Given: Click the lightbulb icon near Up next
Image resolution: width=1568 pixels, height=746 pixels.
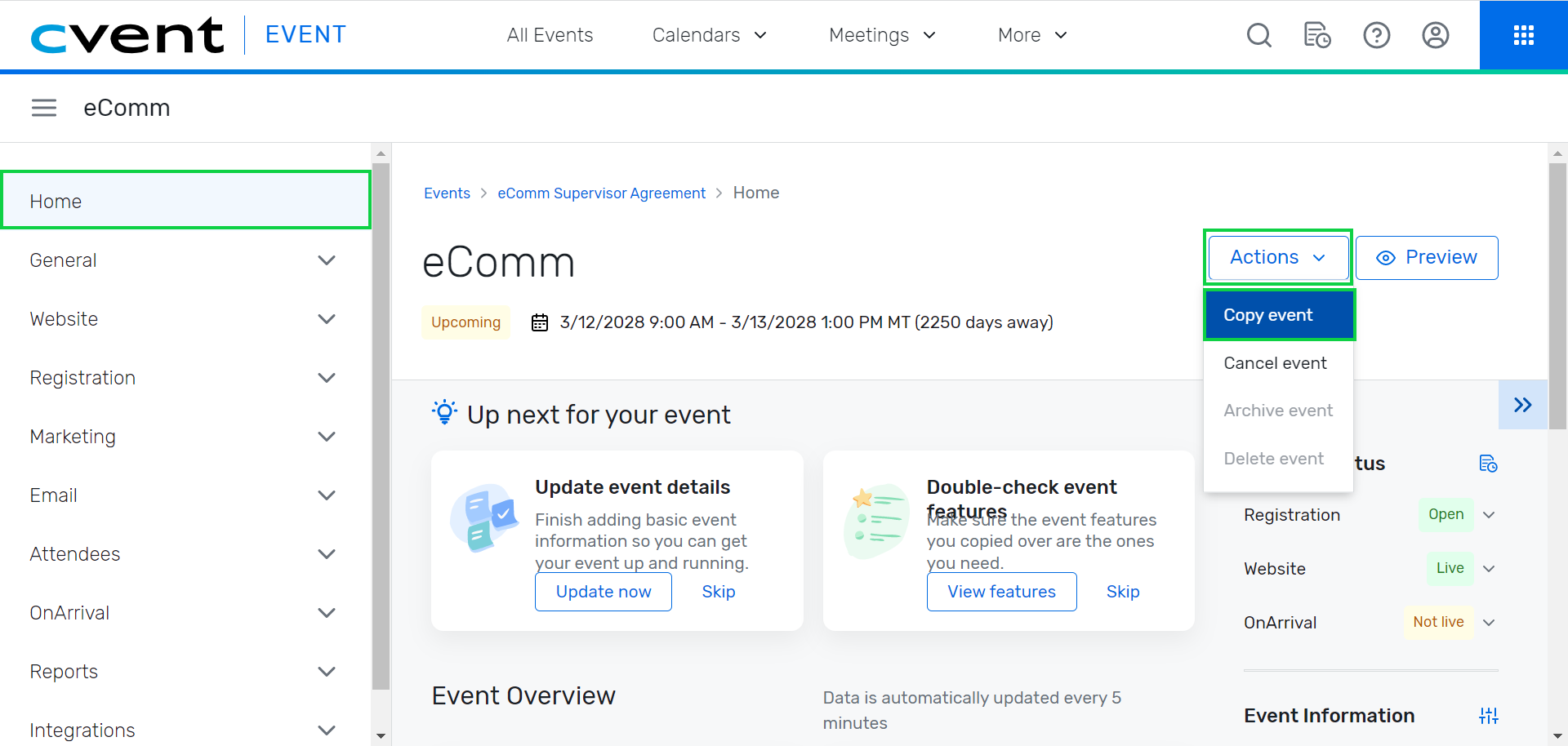Looking at the screenshot, I should (x=444, y=413).
